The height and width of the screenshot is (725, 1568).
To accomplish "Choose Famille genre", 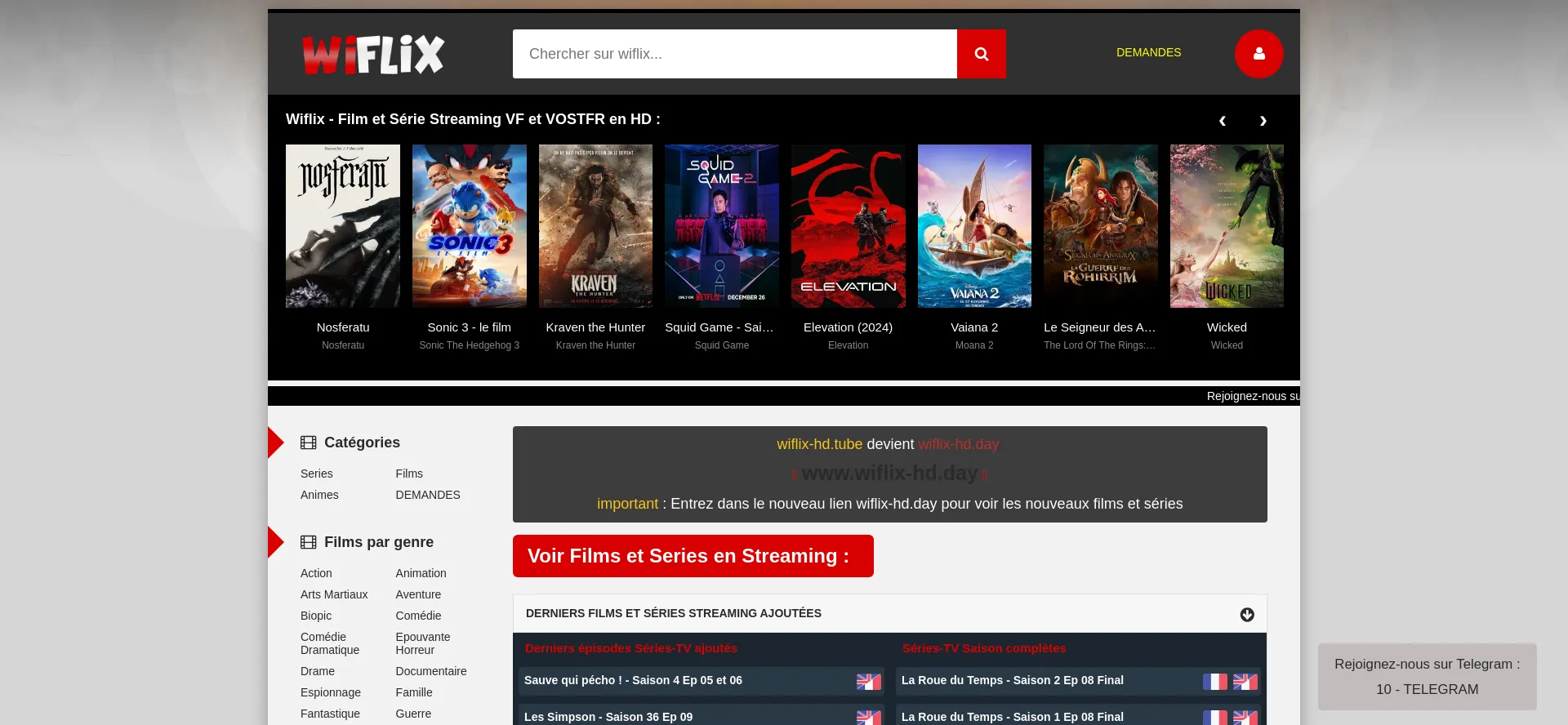I will click(414, 692).
